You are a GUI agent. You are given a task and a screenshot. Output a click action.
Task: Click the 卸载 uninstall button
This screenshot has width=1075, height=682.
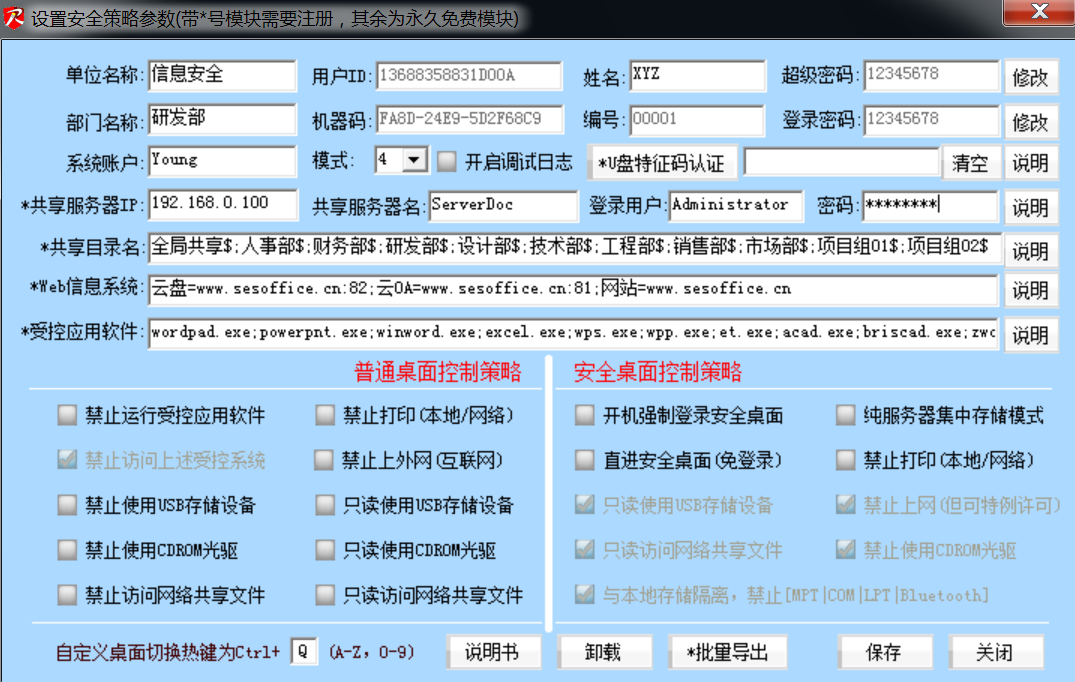(x=603, y=653)
